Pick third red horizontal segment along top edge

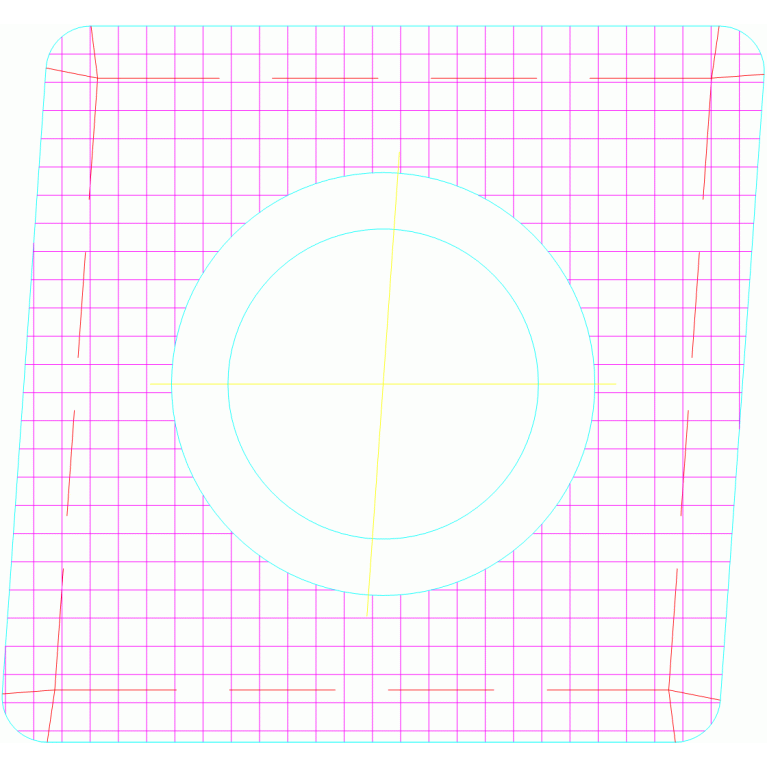point(483,78)
